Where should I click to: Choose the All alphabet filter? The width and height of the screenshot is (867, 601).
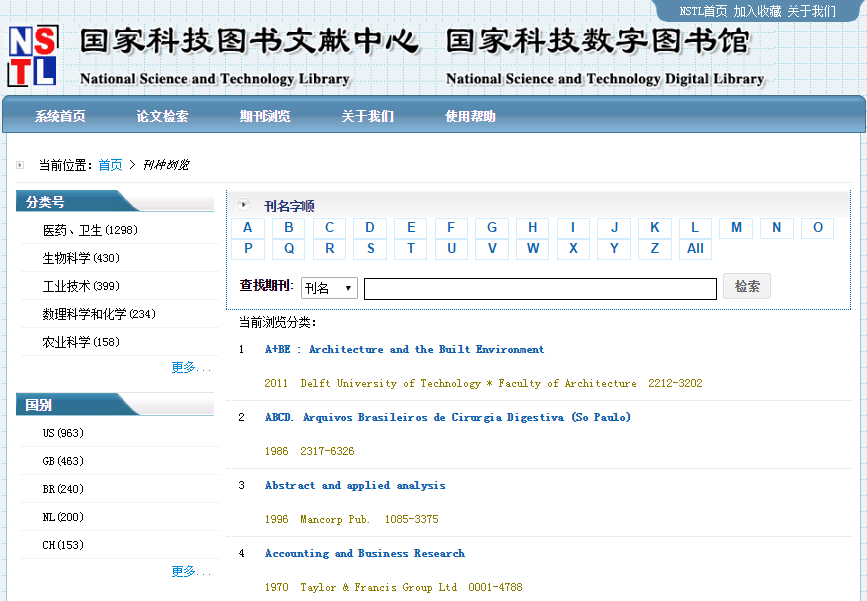point(695,249)
